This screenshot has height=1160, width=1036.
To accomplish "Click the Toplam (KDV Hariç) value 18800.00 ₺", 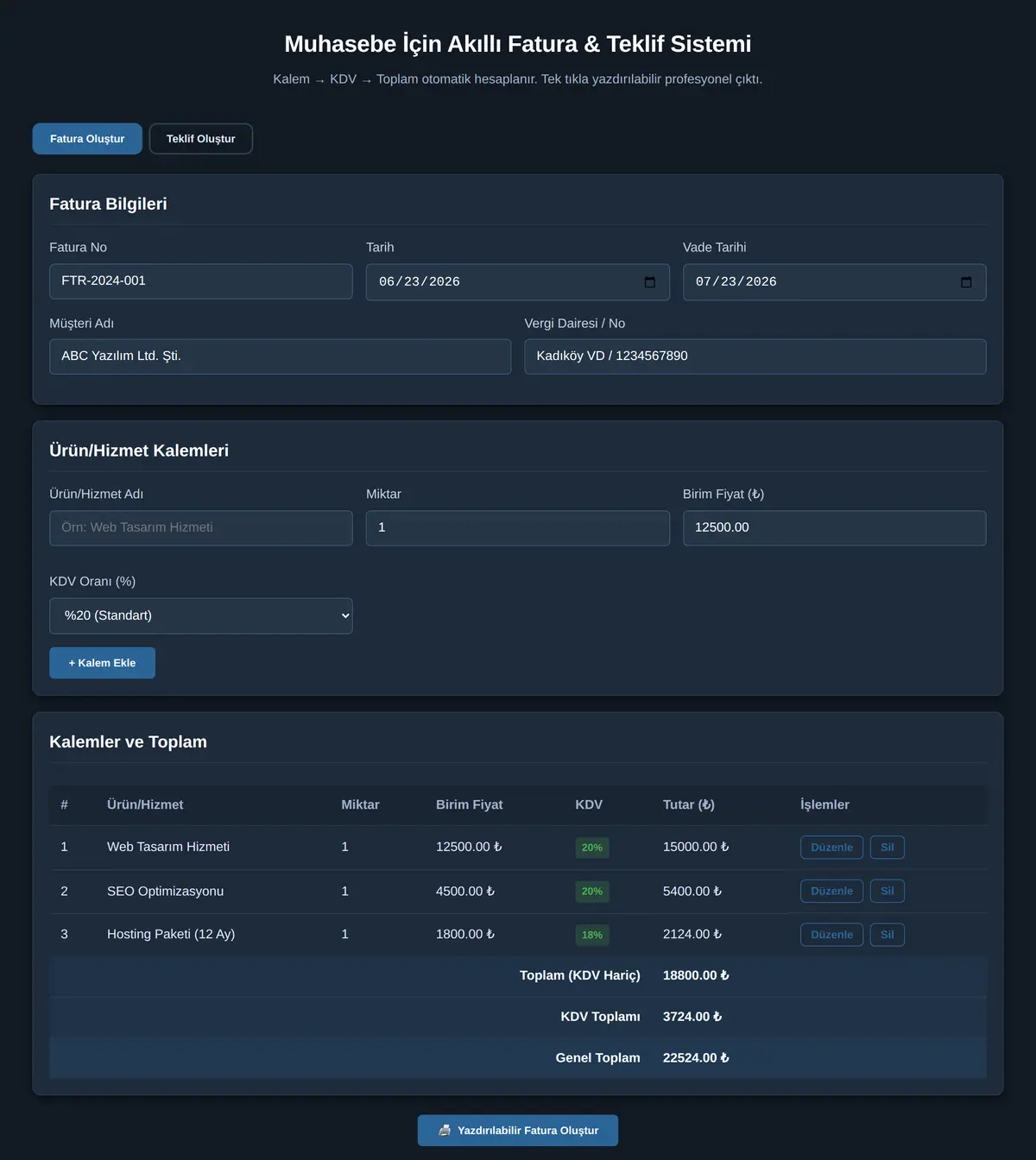I will click(x=696, y=975).
